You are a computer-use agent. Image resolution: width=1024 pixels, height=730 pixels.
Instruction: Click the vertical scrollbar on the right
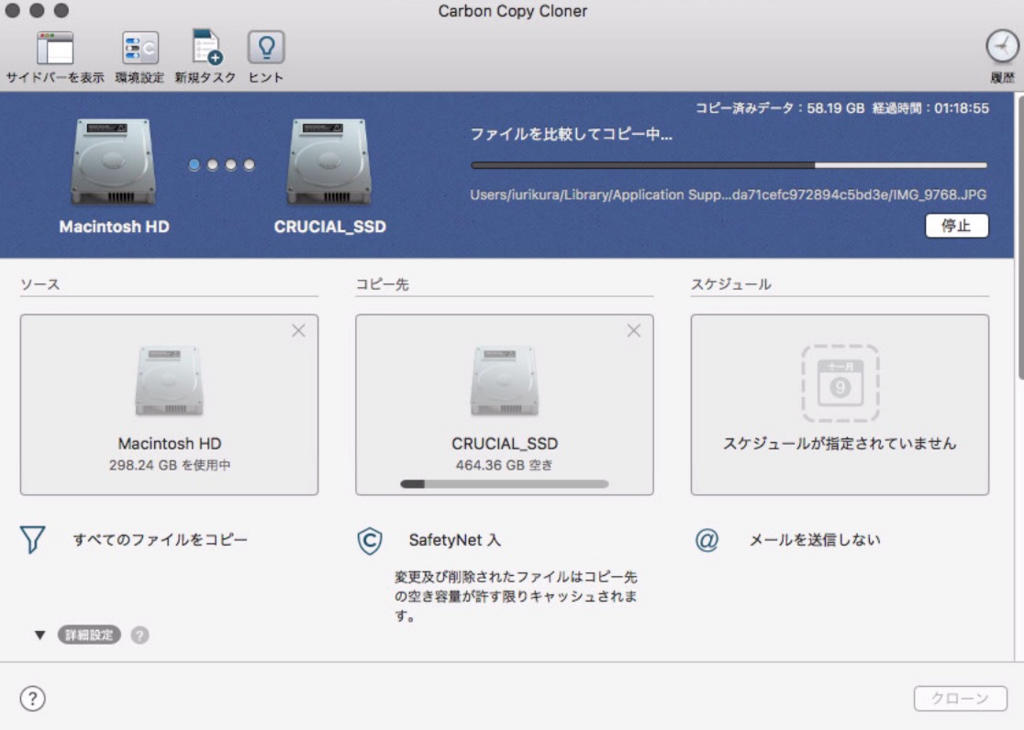point(1020,238)
